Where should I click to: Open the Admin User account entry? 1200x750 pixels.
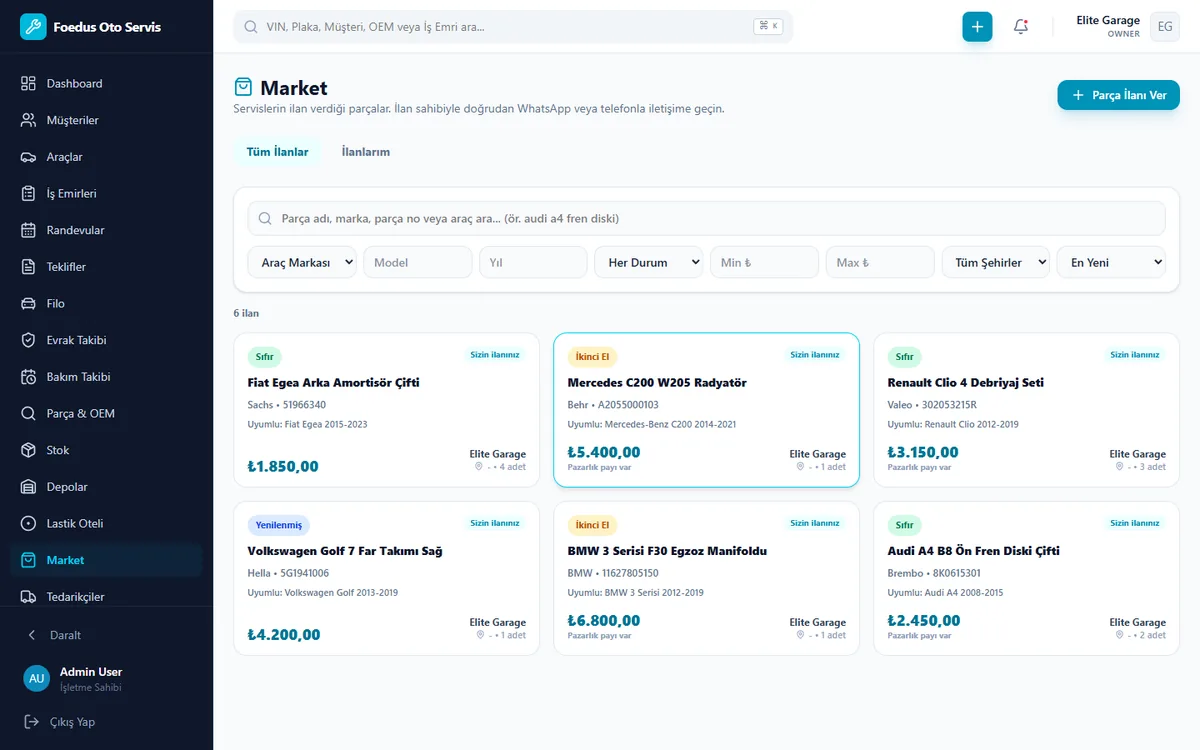106,679
